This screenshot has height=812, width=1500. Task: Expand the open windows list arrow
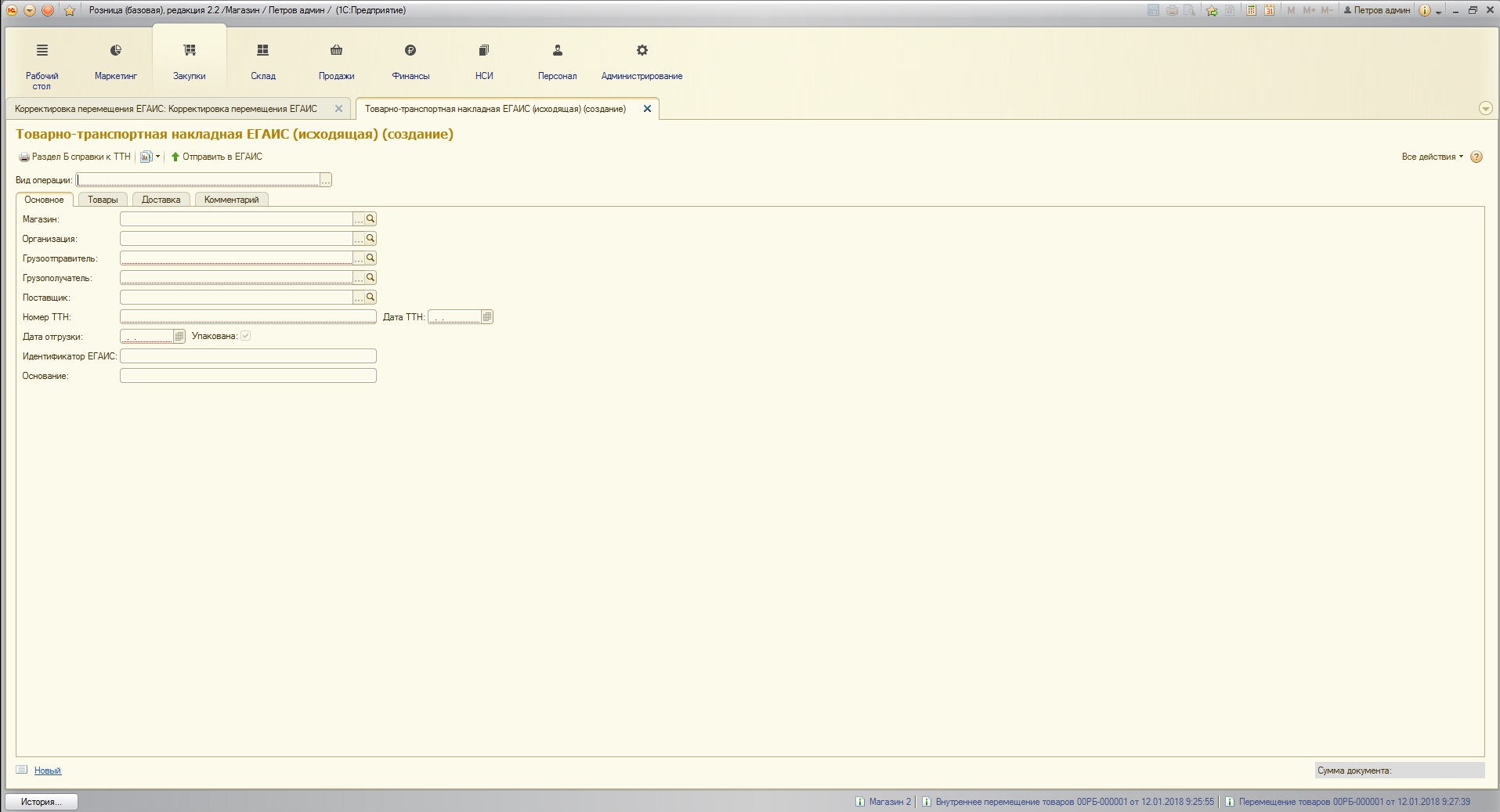[x=1485, y=109]
